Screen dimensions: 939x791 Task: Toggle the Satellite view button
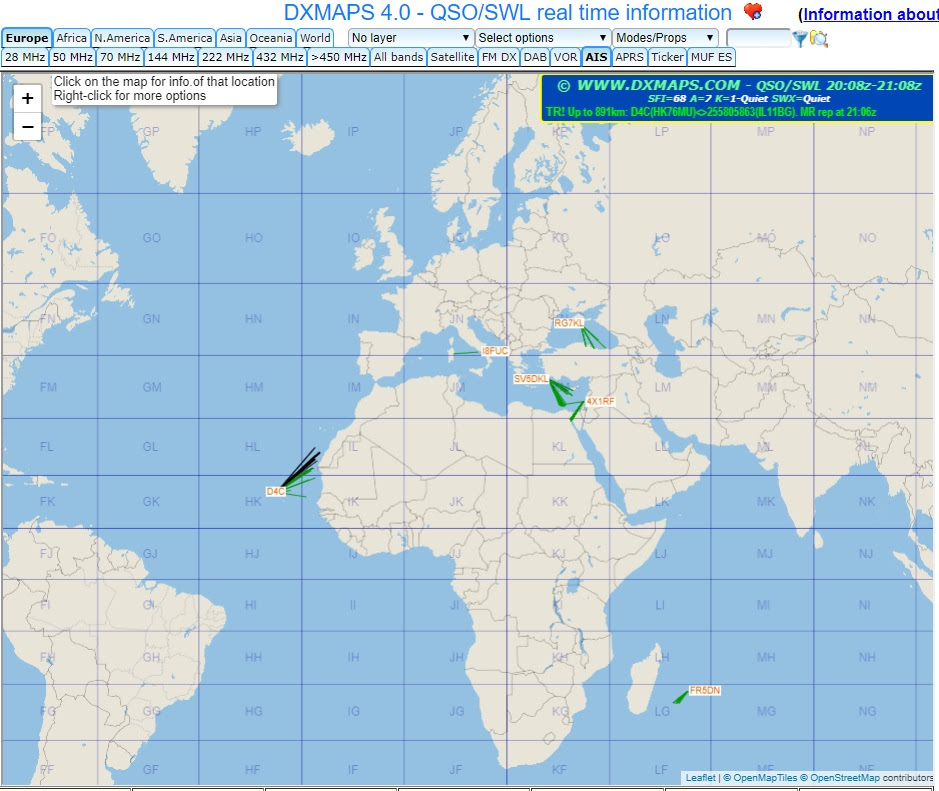[452, 57]
